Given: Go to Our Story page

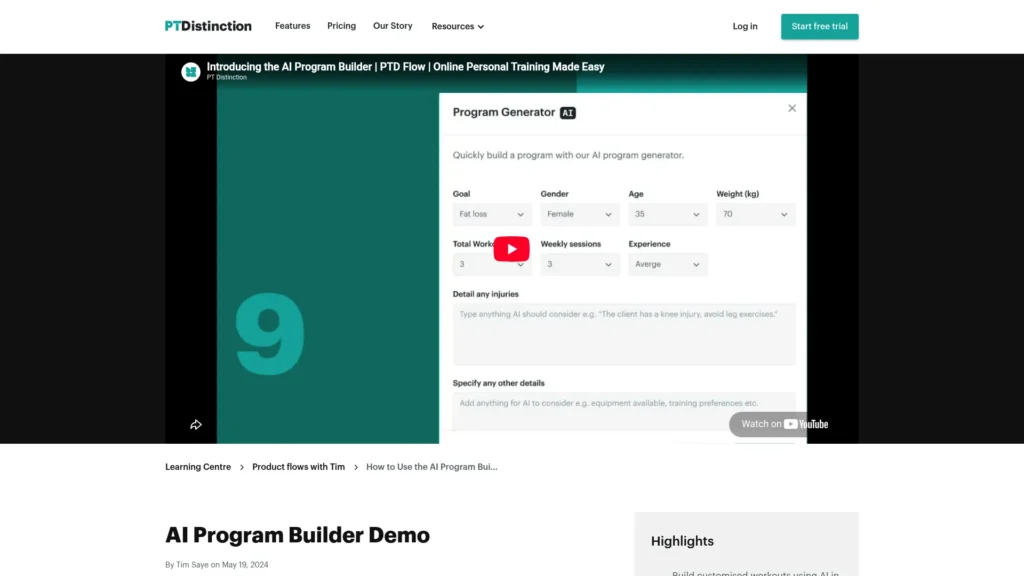Looking at the screenshot, I should 392,26.
